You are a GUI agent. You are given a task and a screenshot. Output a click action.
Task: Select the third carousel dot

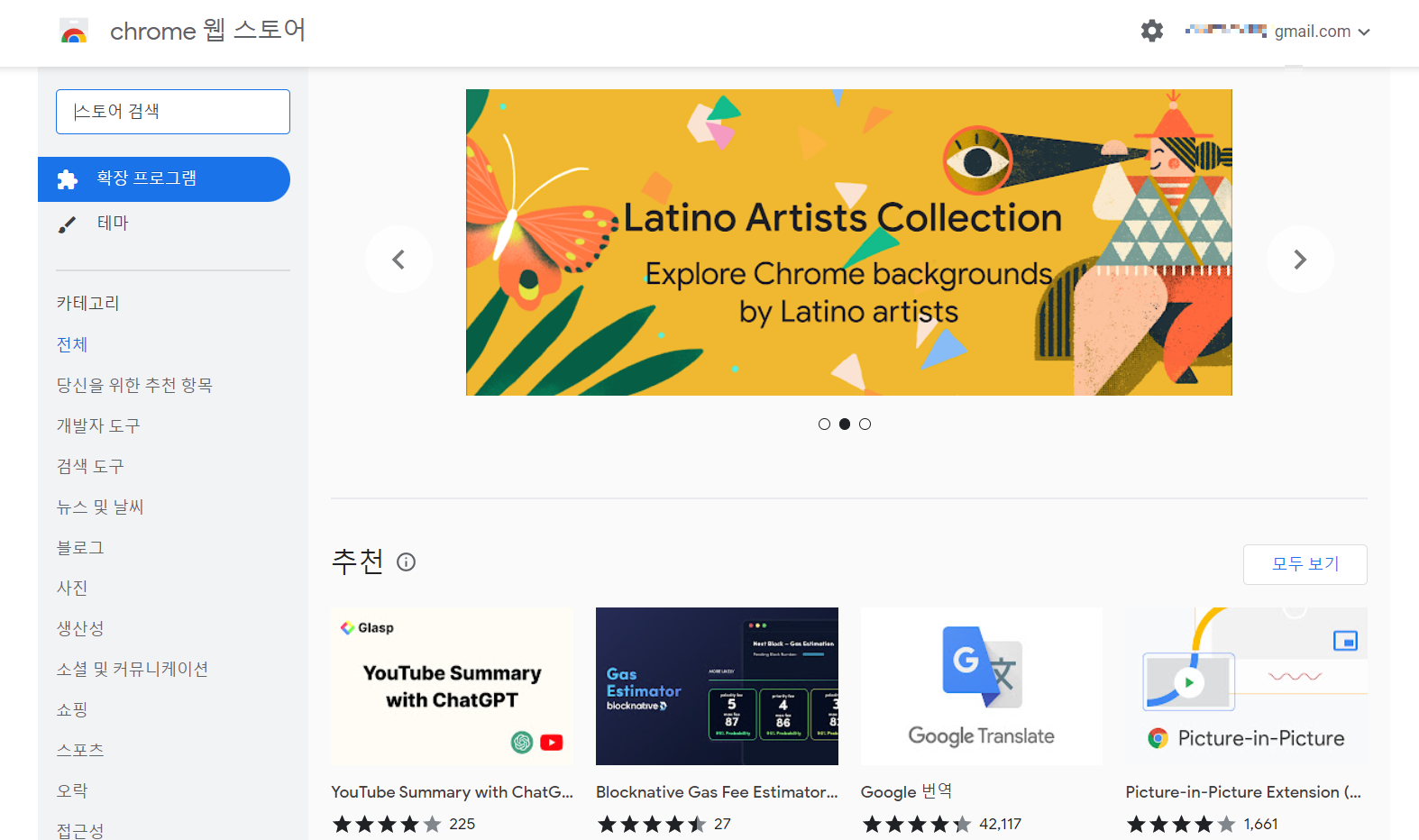865,425
